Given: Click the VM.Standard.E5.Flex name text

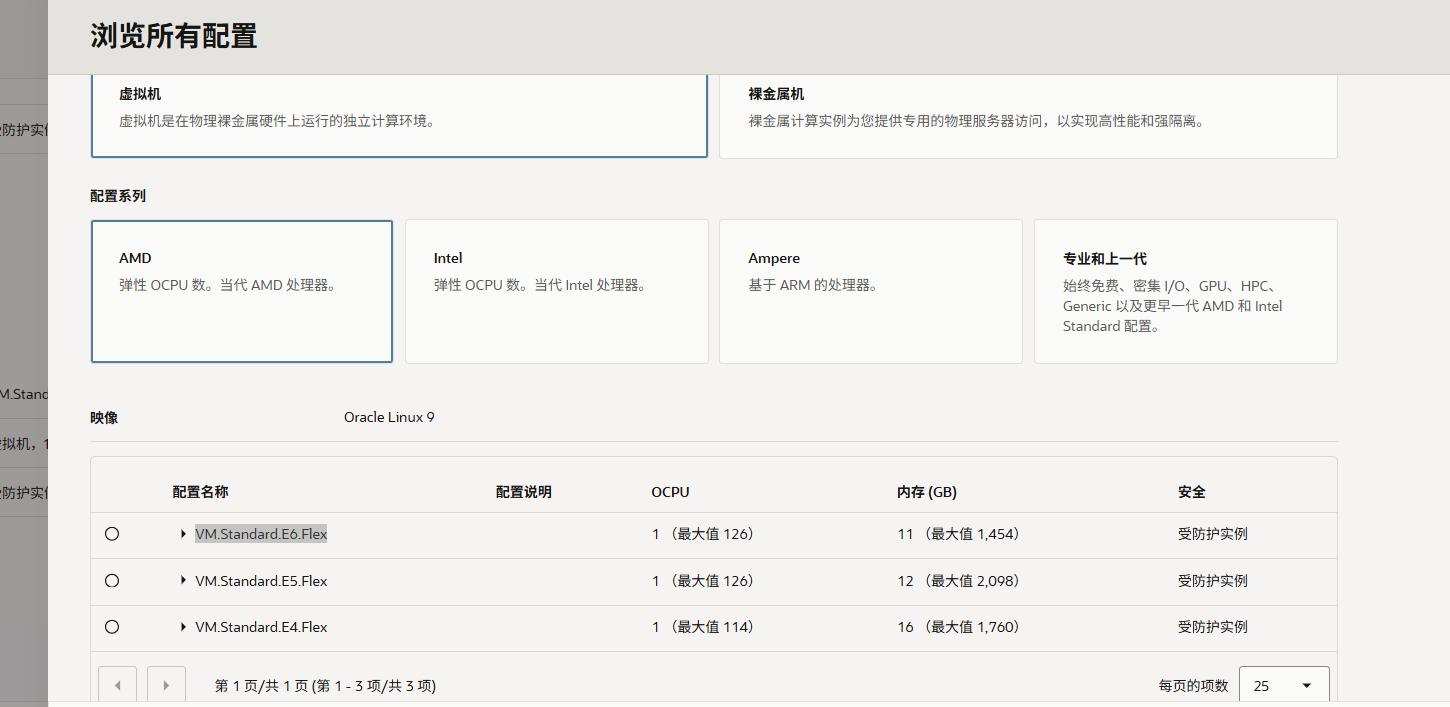Looking at the screenshot, I should [261, 581].
